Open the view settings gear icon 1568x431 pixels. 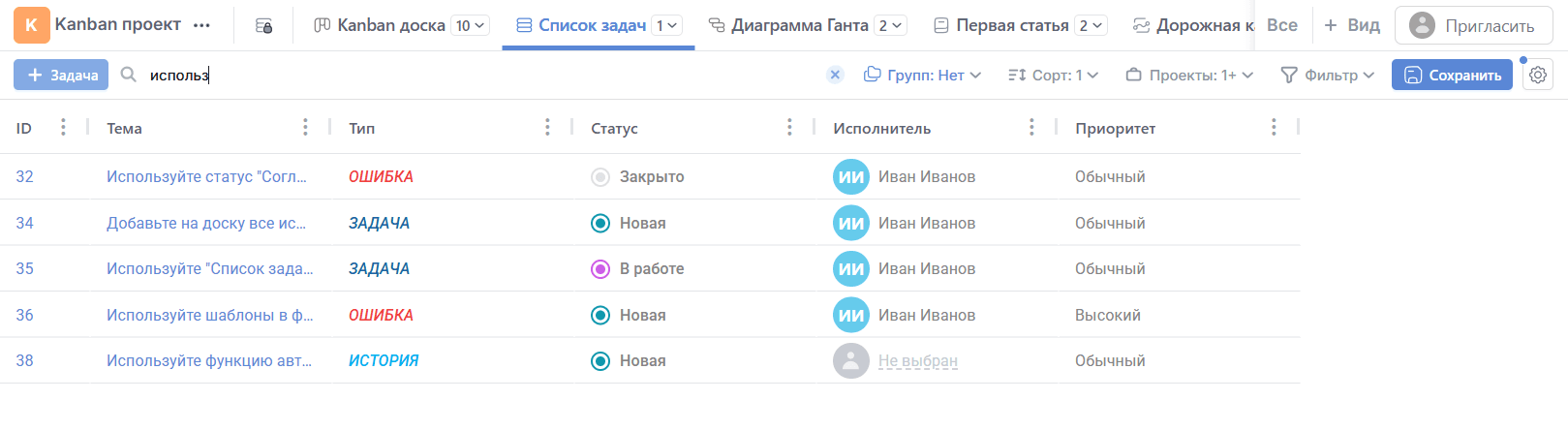[1537, 75]
